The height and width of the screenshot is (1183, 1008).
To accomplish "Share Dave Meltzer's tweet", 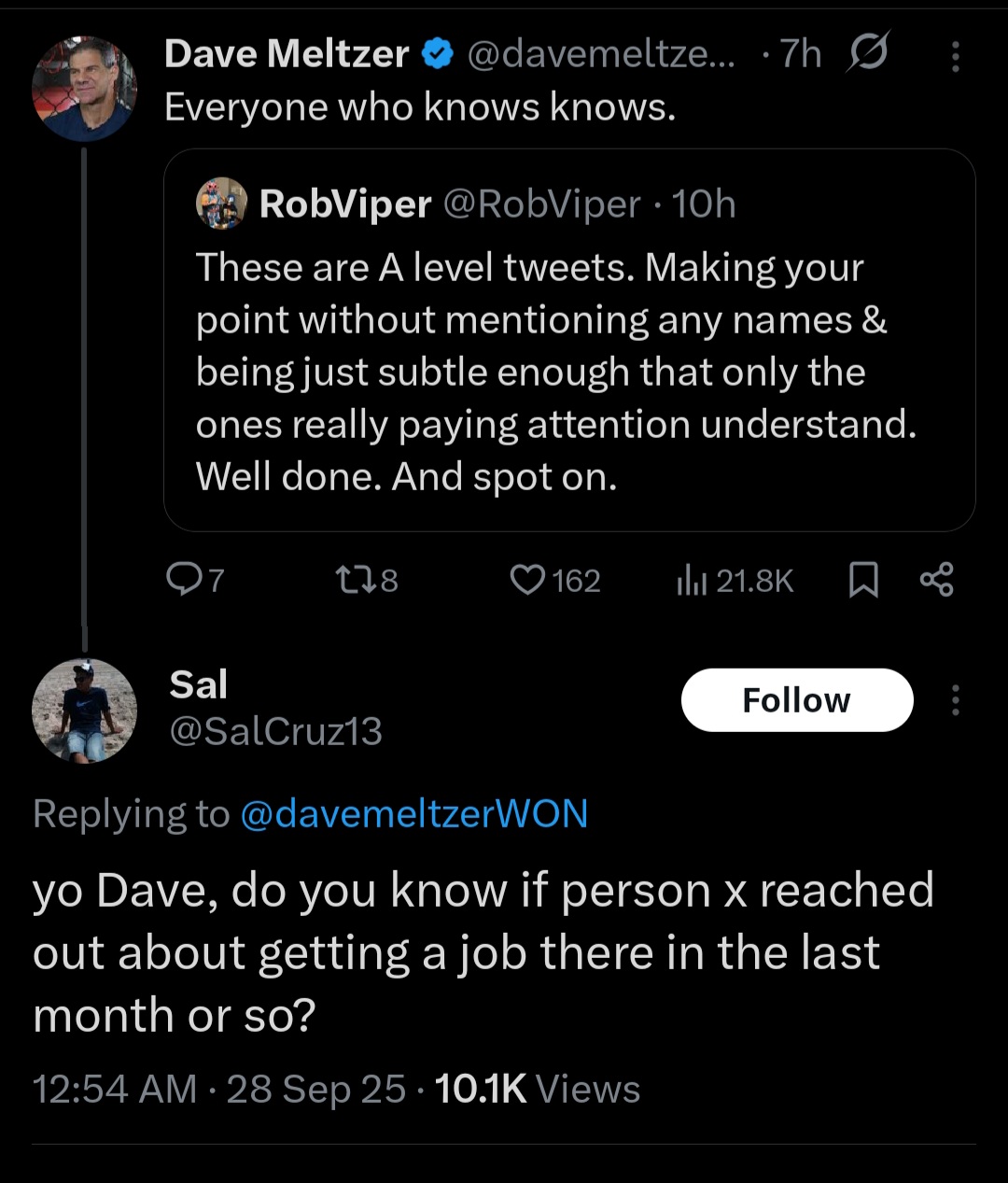I will coord(936,580).
